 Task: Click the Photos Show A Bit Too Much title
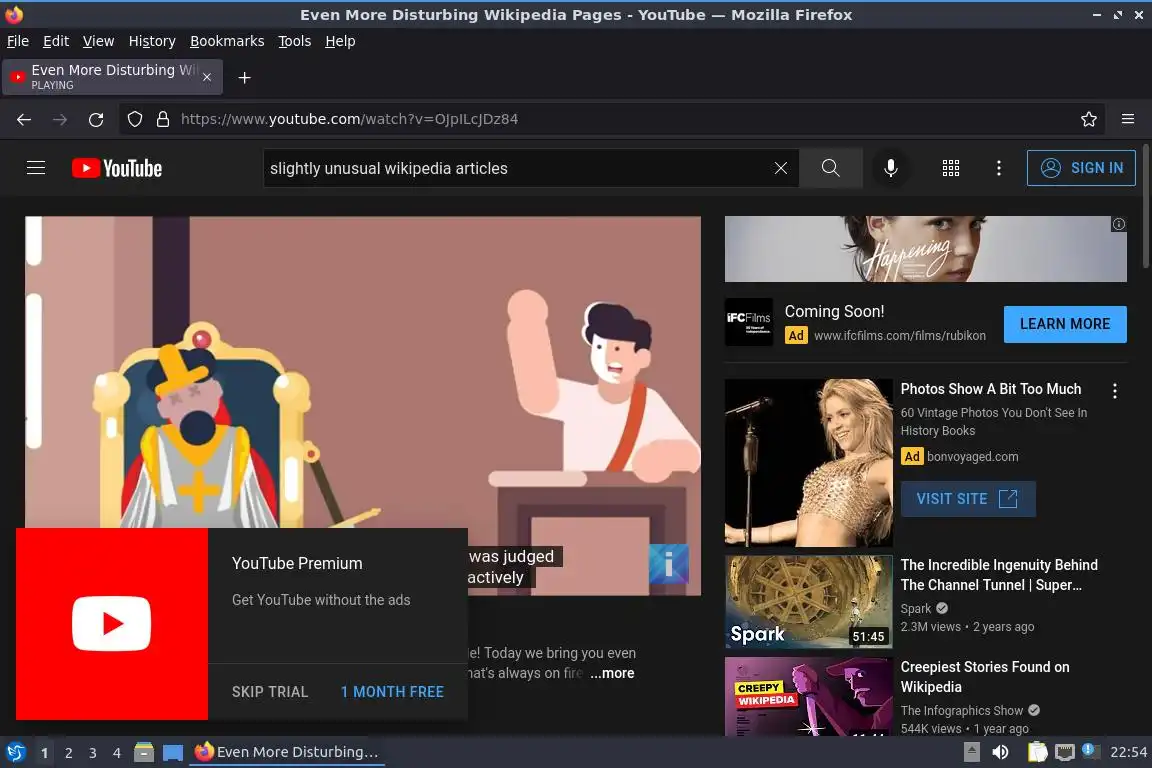click(990, 389)
